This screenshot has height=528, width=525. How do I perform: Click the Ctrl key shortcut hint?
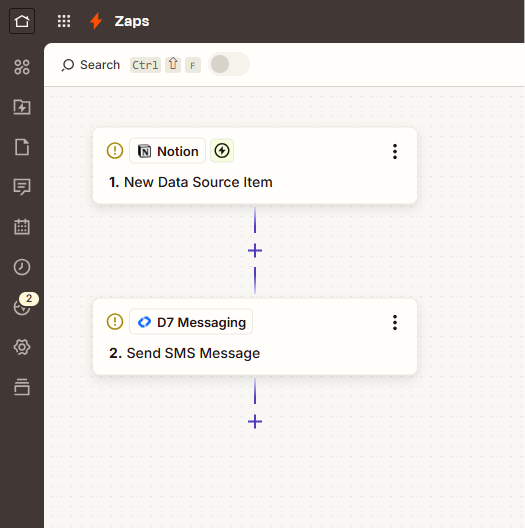(x=145, y=65)
